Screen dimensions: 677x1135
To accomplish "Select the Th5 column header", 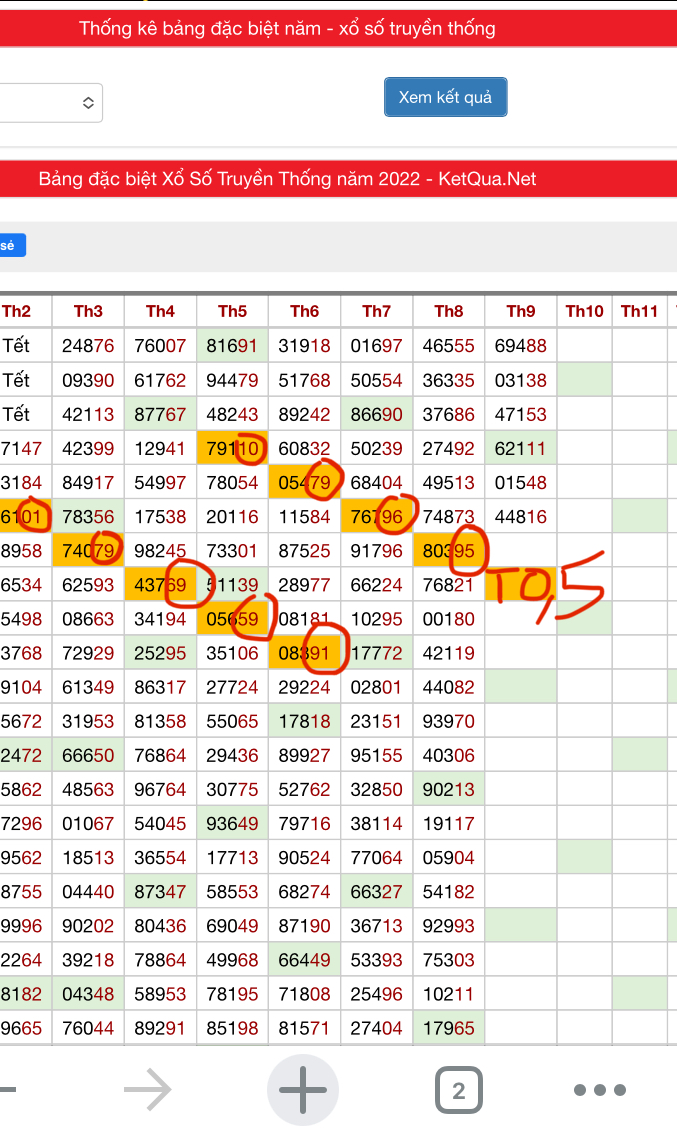I will (232, 311).
